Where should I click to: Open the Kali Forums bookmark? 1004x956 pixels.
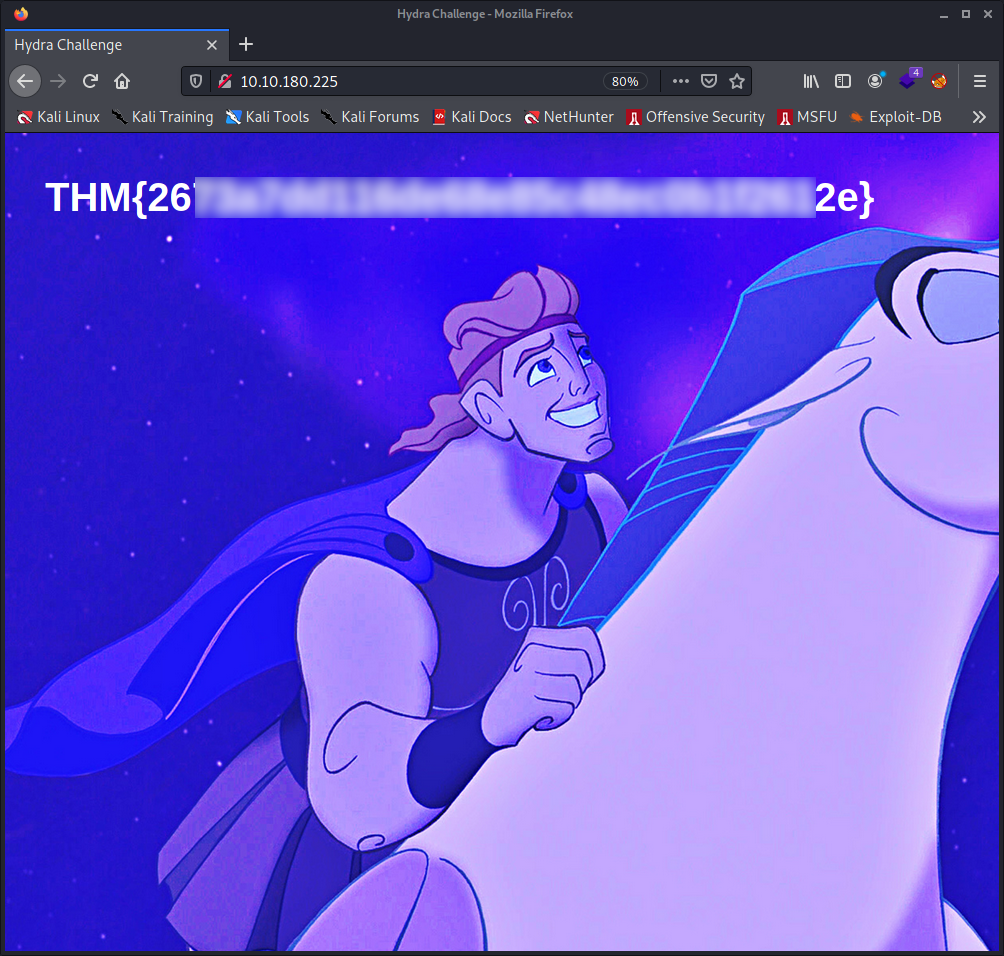point(370,117)
